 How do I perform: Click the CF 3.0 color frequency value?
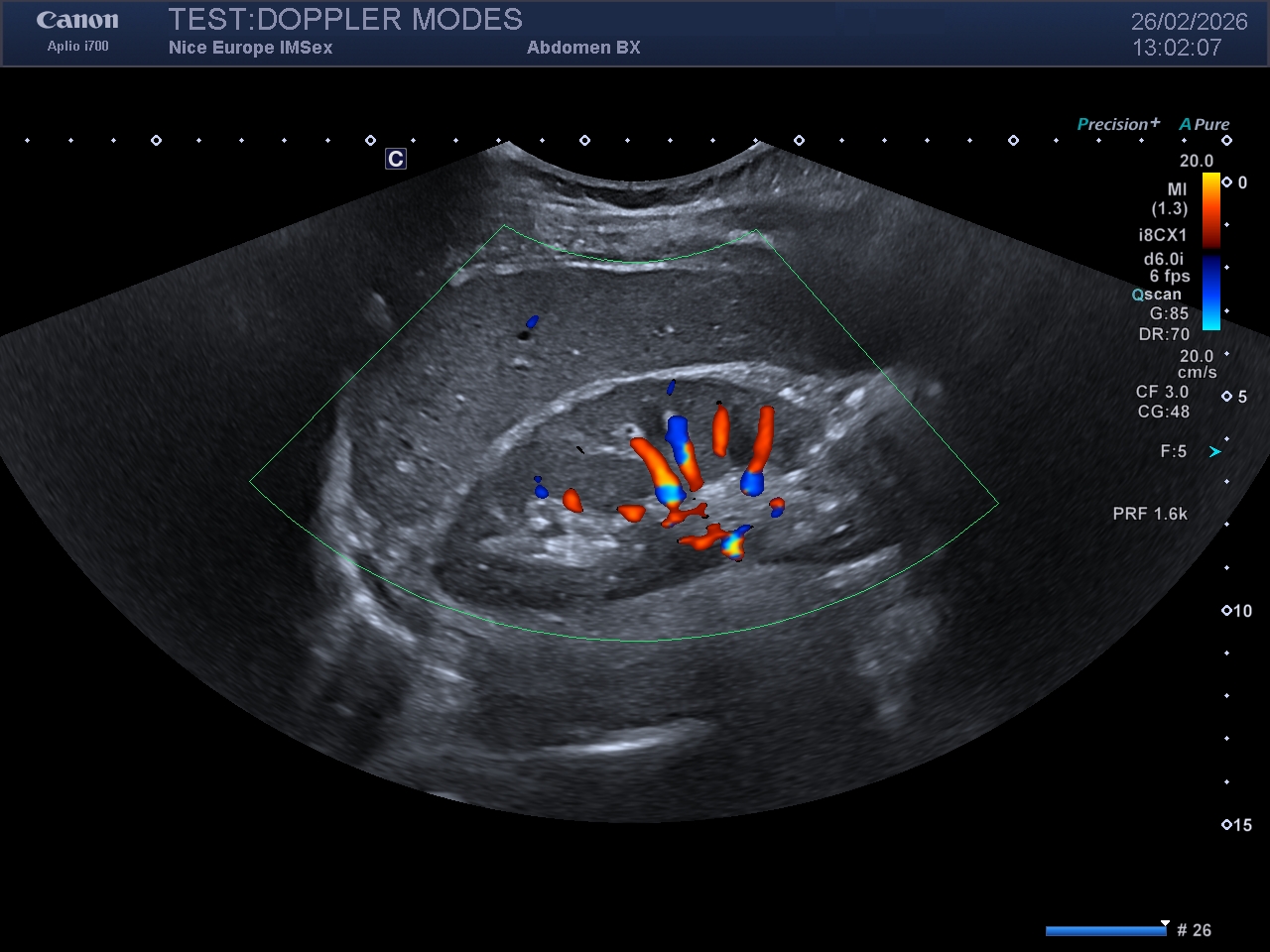[x=1162, y=392]
